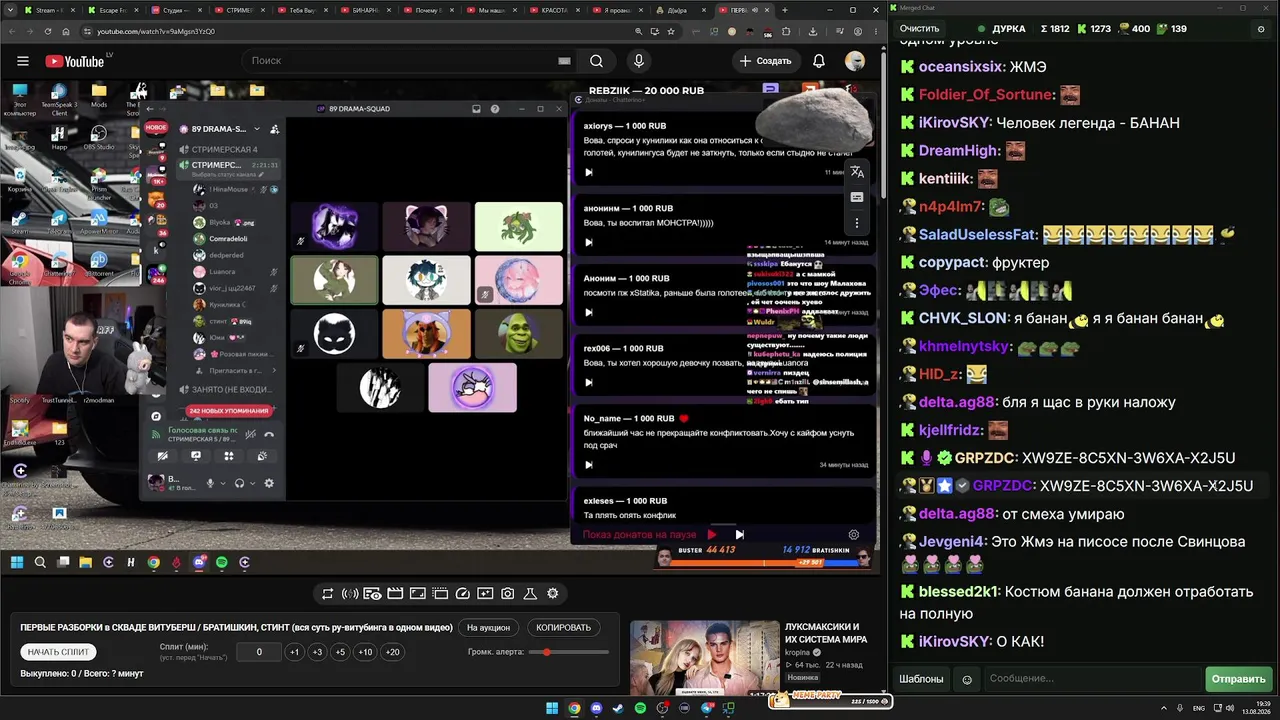Open Discord help question mark icon
Image resolution: width=1280 pixels, height=720 pixels.
tap(494, 108)
